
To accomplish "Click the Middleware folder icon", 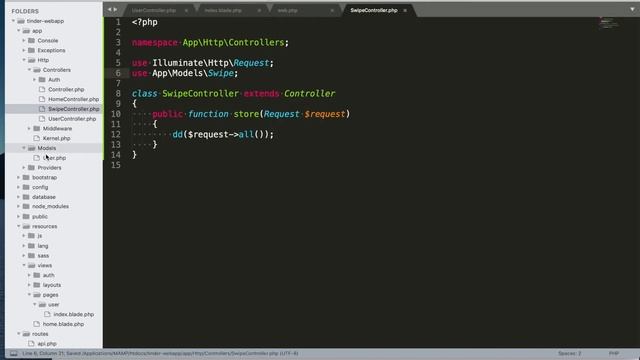I will 37,128.
